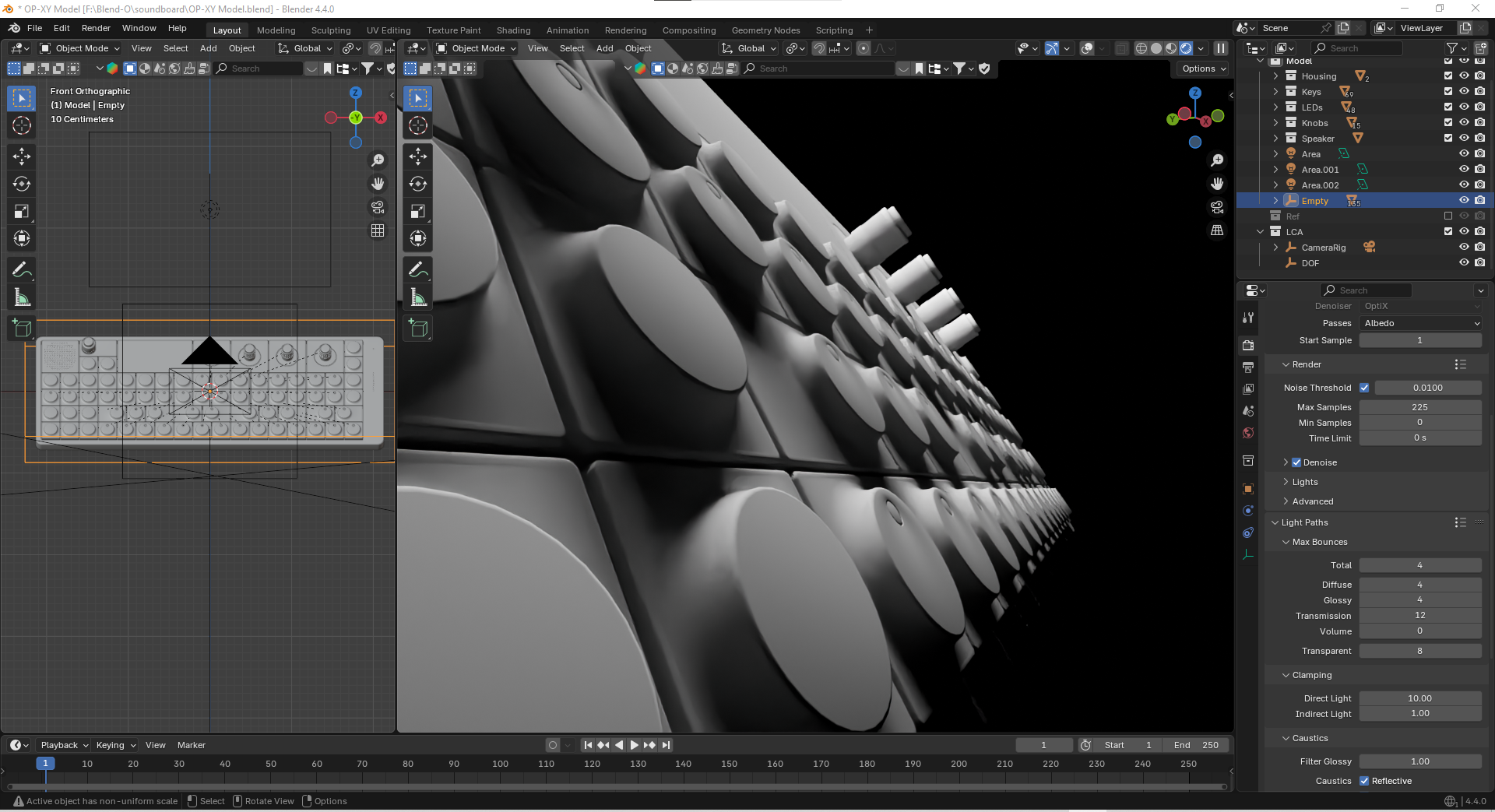1495x812 pixels.
Task: Pause the viewport render preview
Action: pyautogui.click(x=1221, y=48)
